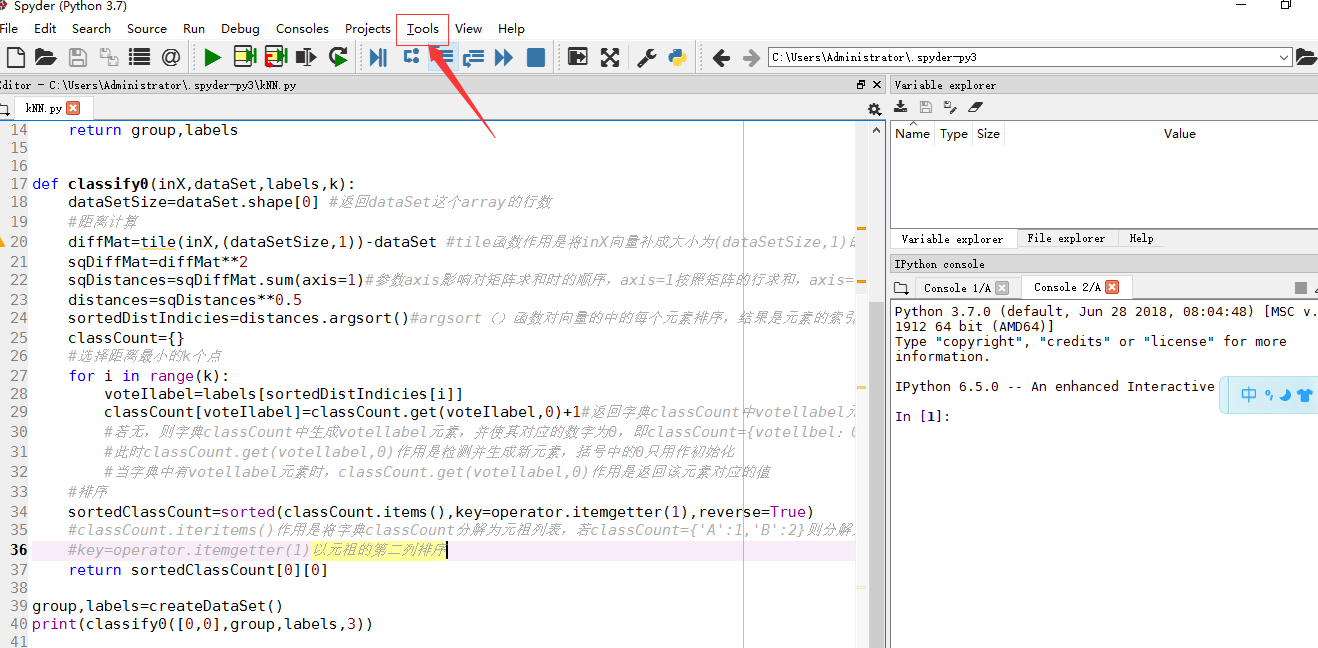
Task: Undock the Editor pane
Action: pyautogui.click(x=861, y=85)
